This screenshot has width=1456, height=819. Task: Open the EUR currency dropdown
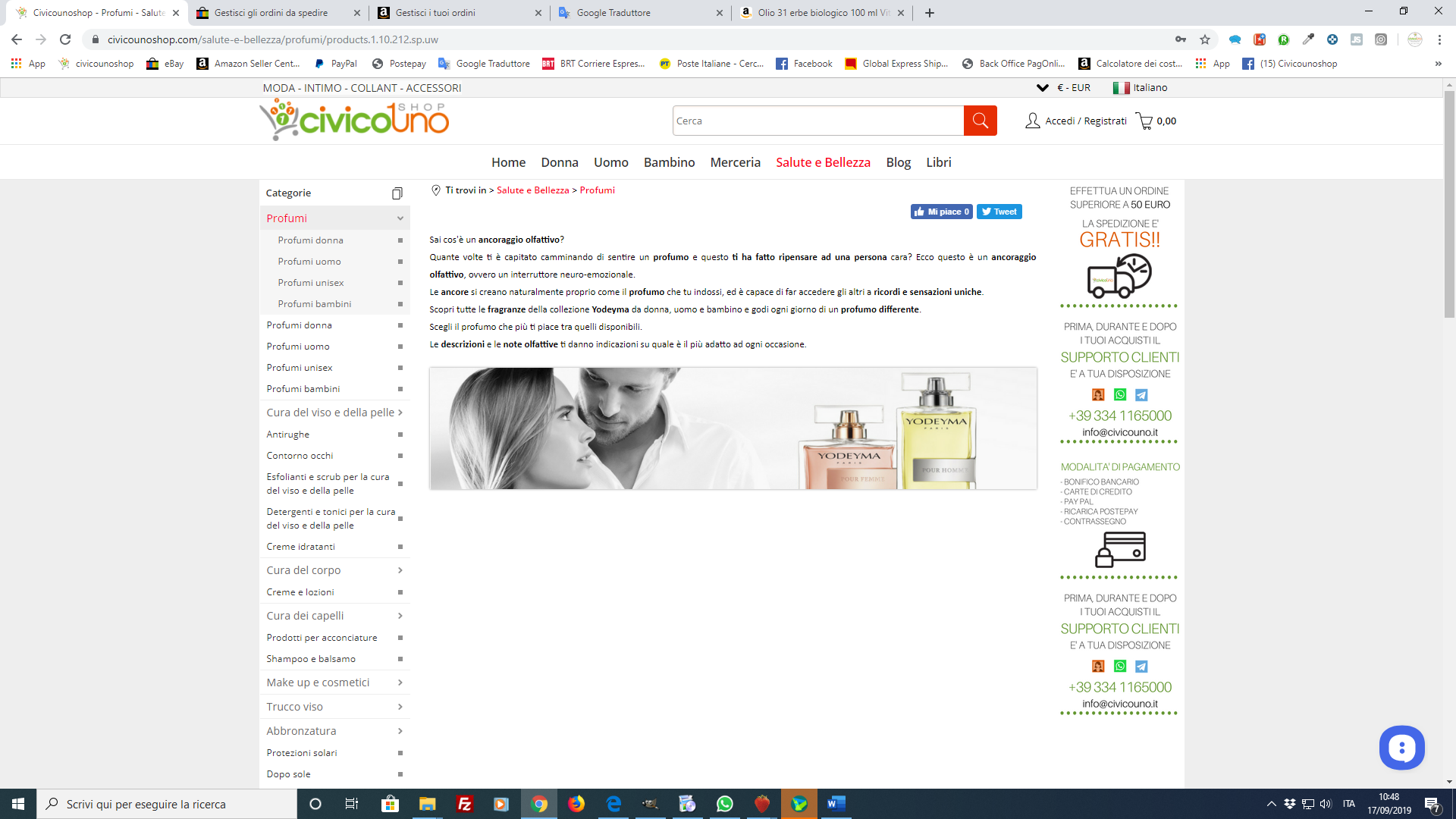pyautogui.click(x=1064, y=88)
